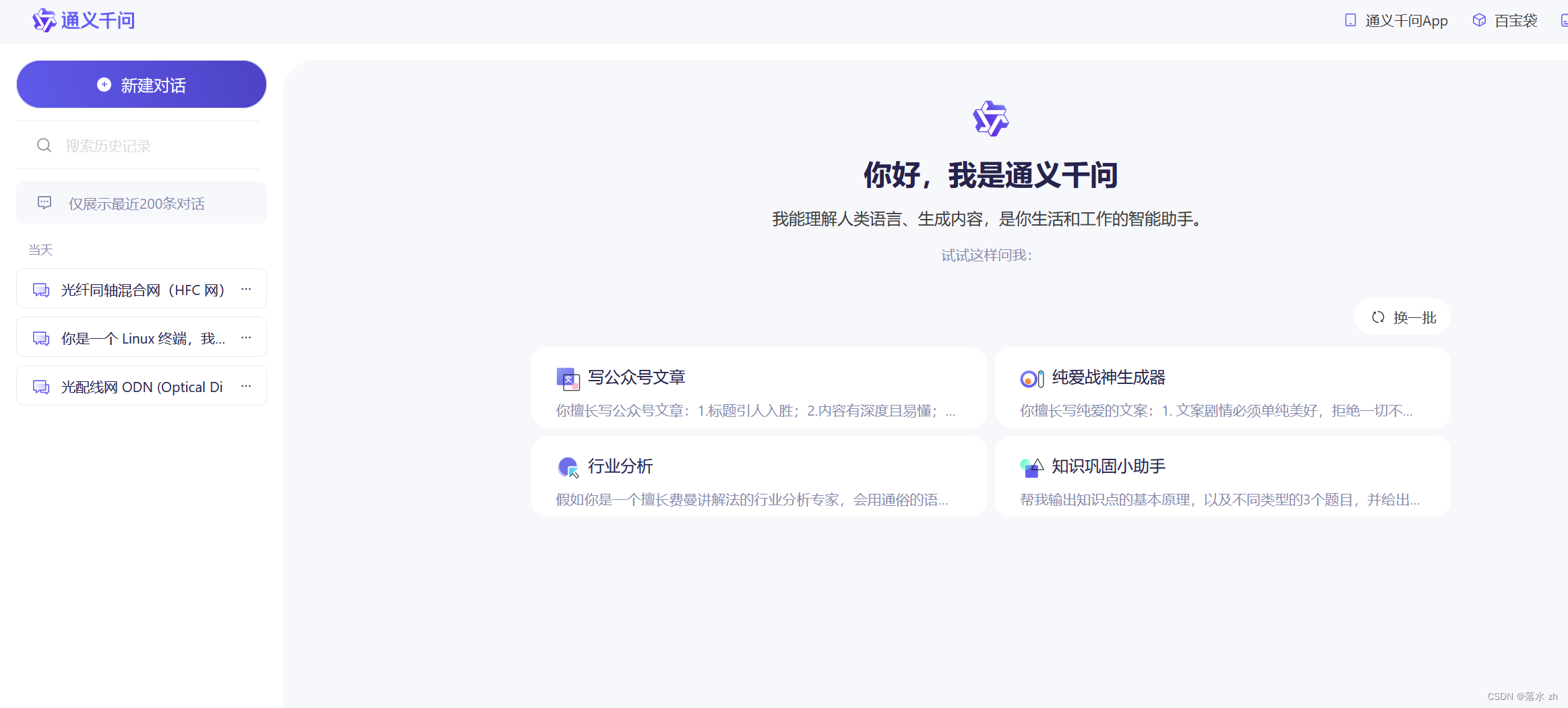
Task: Open the 光纤同轴混合网（HFC 网）conversation
Action: [x=142, y=290]
